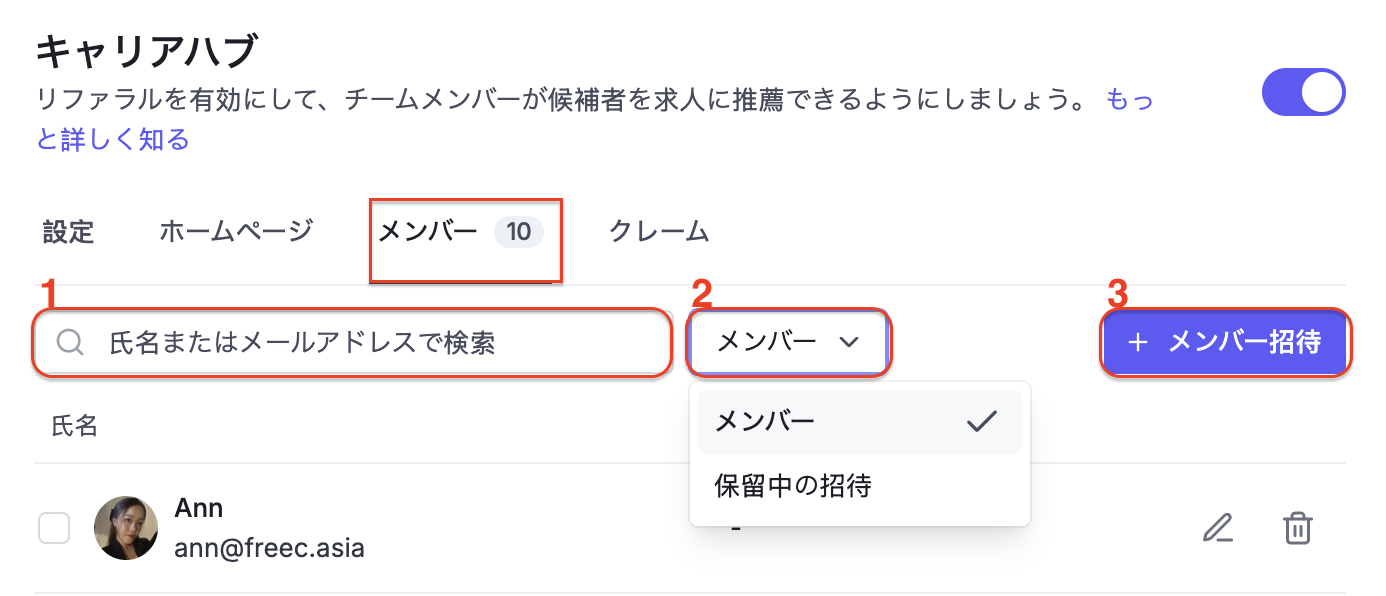Check the checkbox next to Ann
The height and width of the screenshot is (596, 1386).
[x=54, y=527]
